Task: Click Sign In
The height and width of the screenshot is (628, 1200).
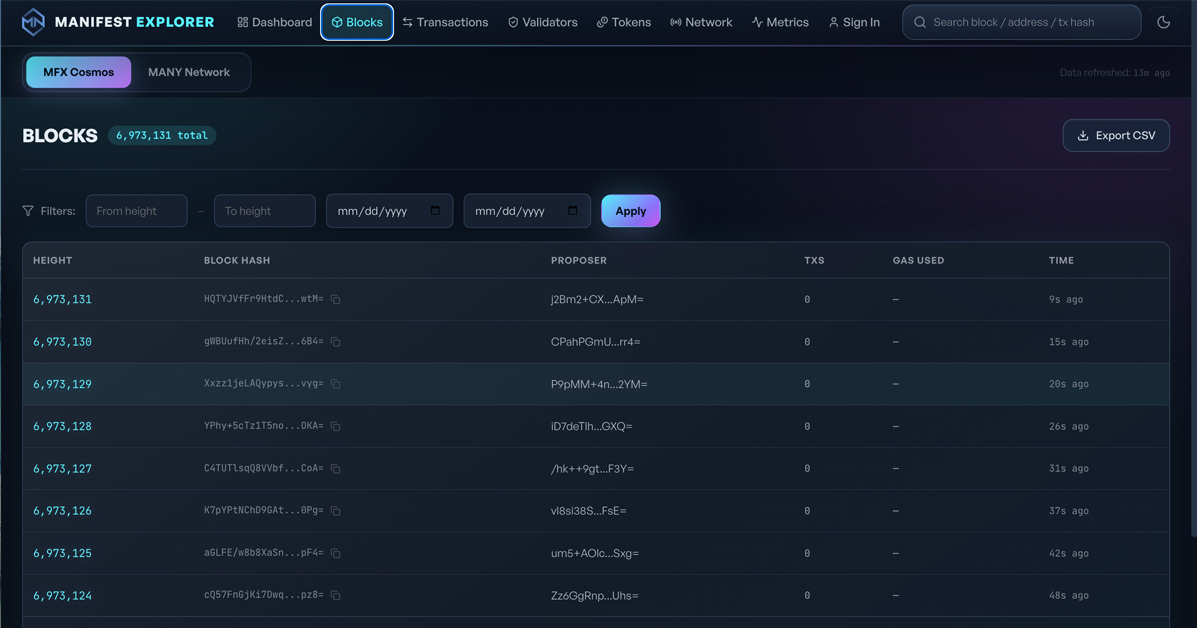Action: coord(854,22)
